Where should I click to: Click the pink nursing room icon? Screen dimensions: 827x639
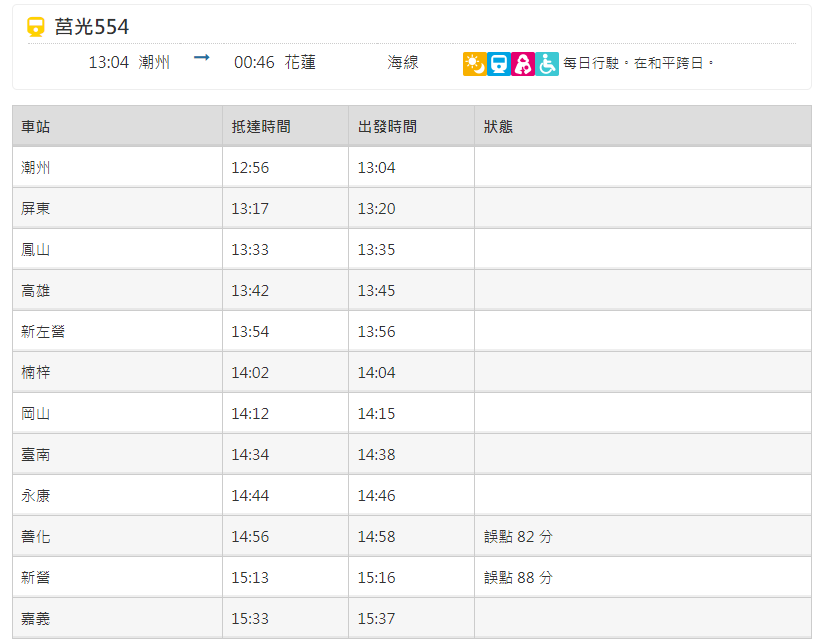coord(523,64)
